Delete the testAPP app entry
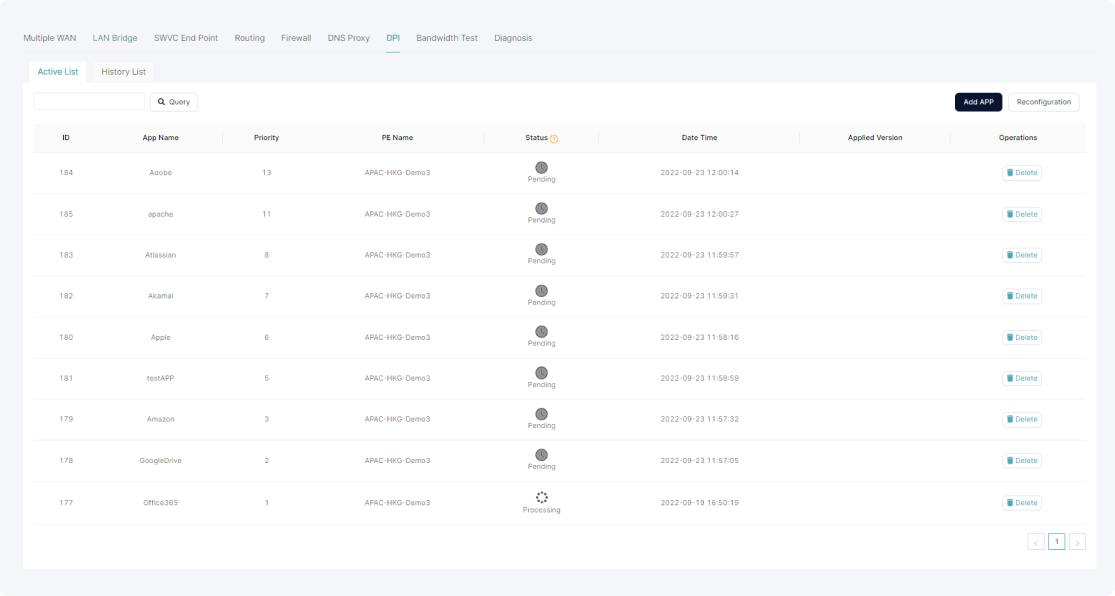This screenshot has width=1115, height=596. pos(1022,378)
